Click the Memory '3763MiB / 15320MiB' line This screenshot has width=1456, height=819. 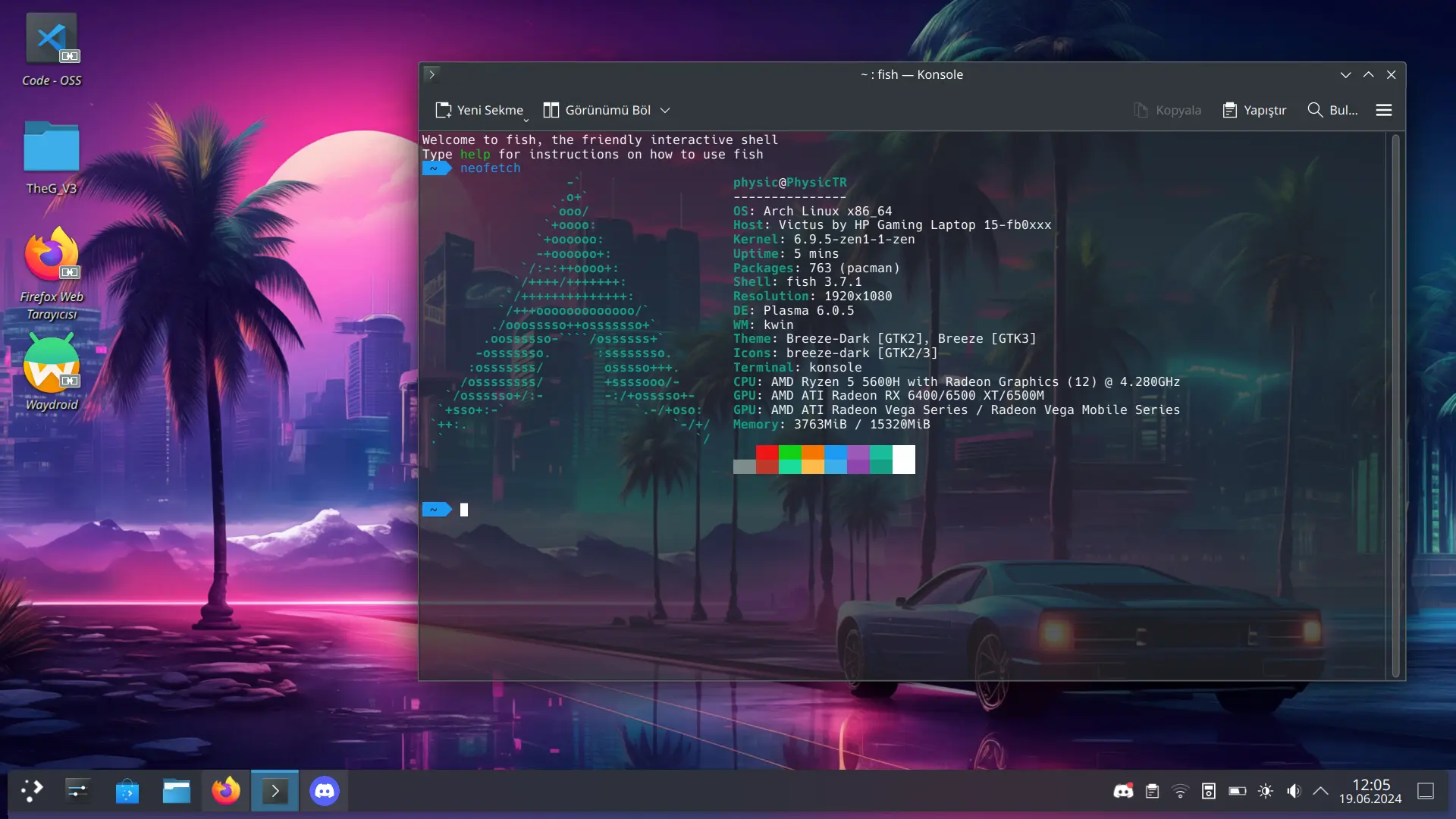(831, 424)
